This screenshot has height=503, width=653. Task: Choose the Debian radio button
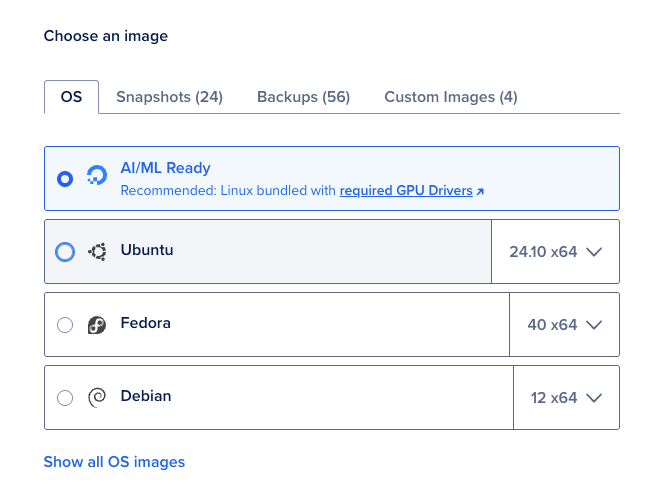tap(65, 398)
